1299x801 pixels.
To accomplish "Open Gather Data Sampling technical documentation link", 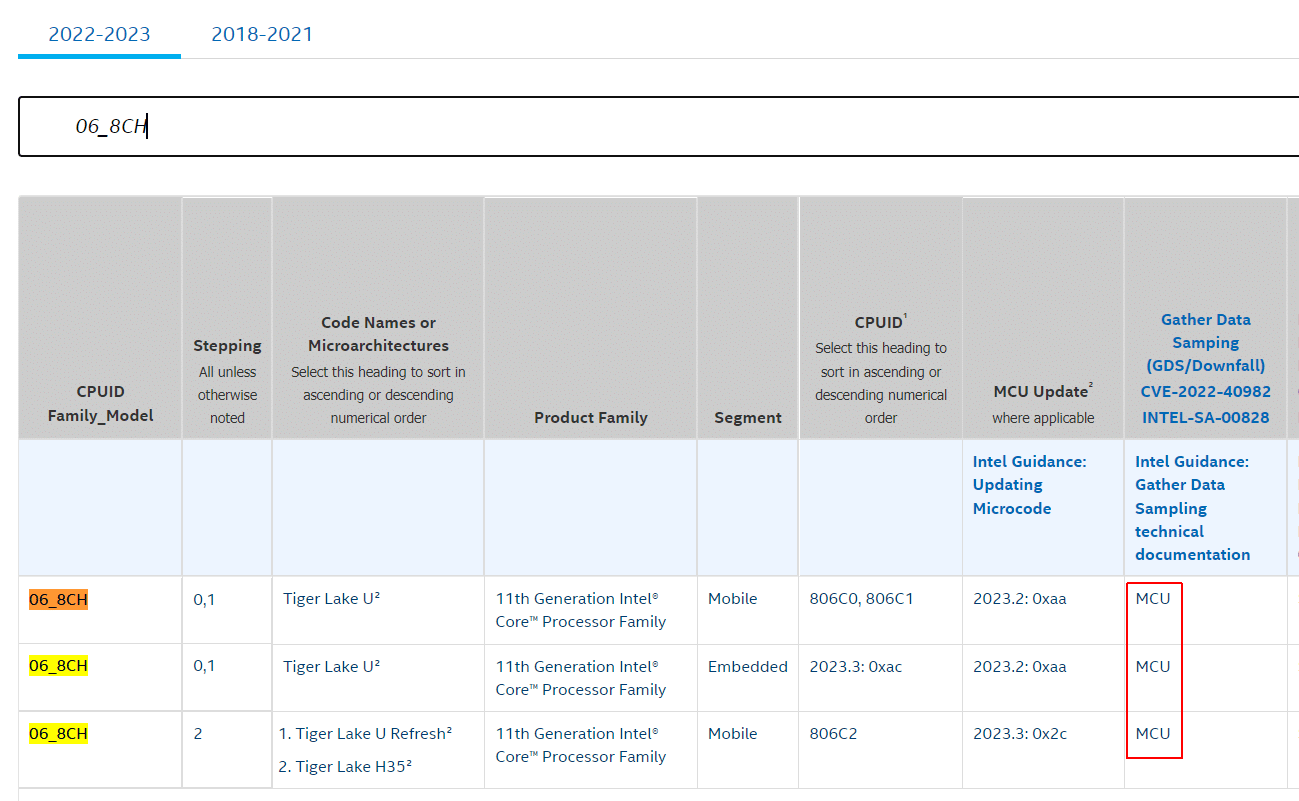I will (1192, 508).
